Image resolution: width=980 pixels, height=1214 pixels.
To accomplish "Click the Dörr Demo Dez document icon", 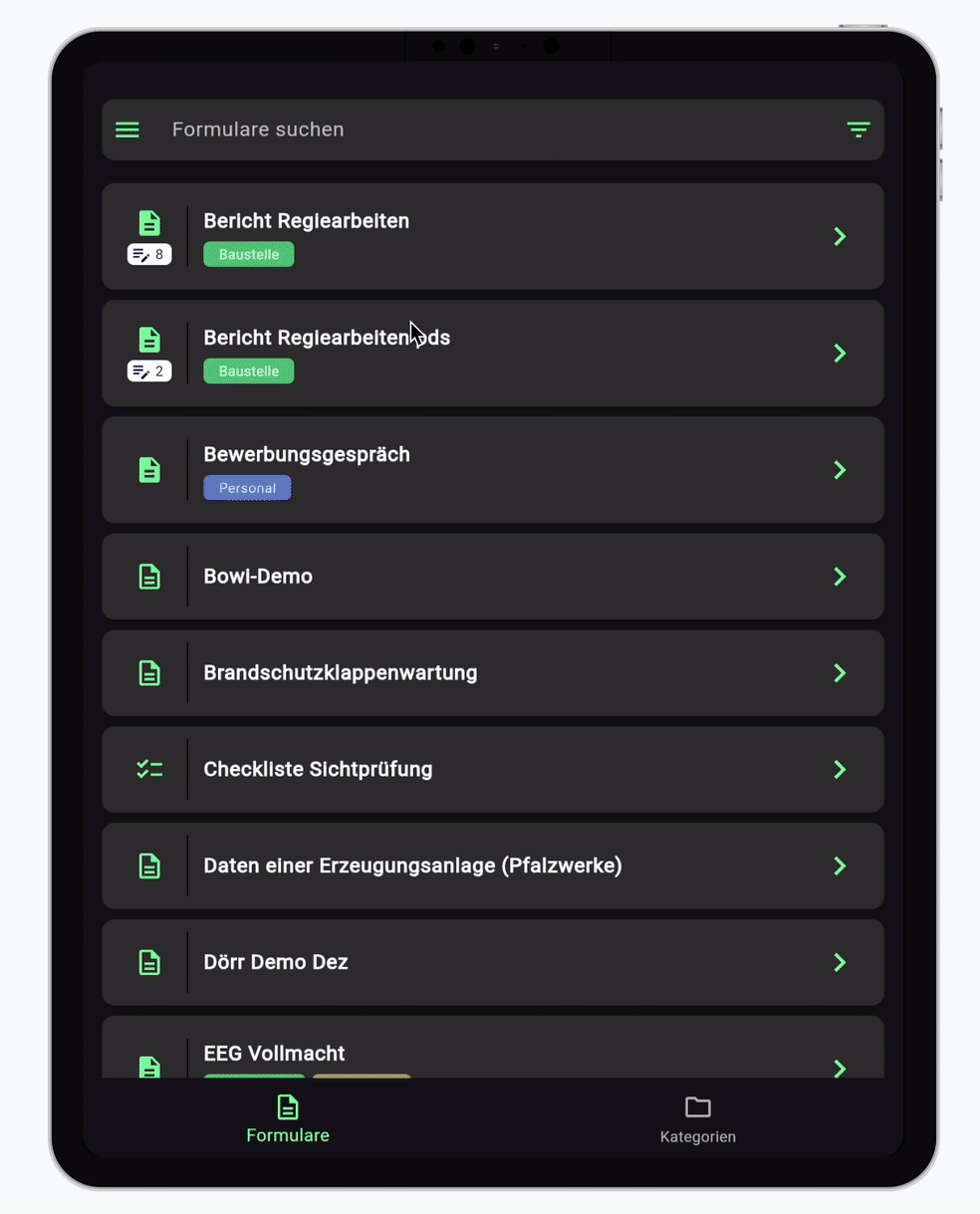I will pos(149,962).
